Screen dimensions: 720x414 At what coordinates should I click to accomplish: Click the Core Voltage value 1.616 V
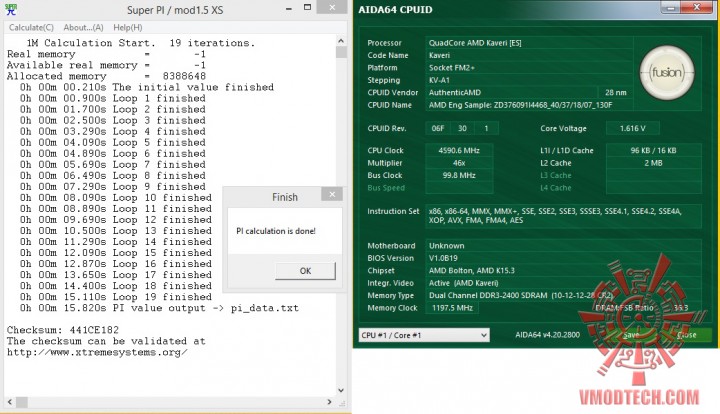tap(632, 129)
